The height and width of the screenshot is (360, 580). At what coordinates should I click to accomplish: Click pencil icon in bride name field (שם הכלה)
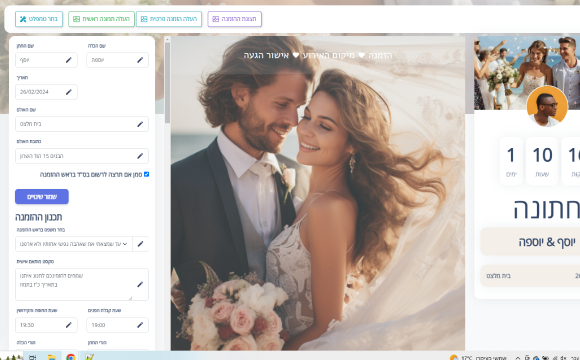pos(140,60)
